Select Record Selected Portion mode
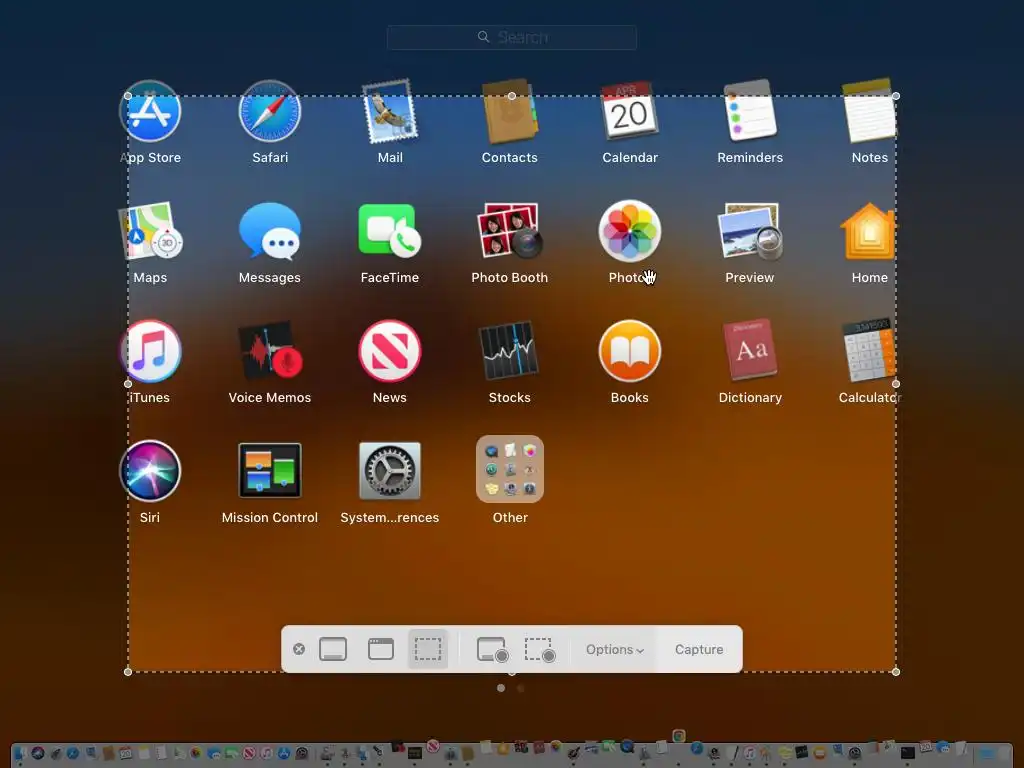The image size is (1024, 768). click(540, 650)
